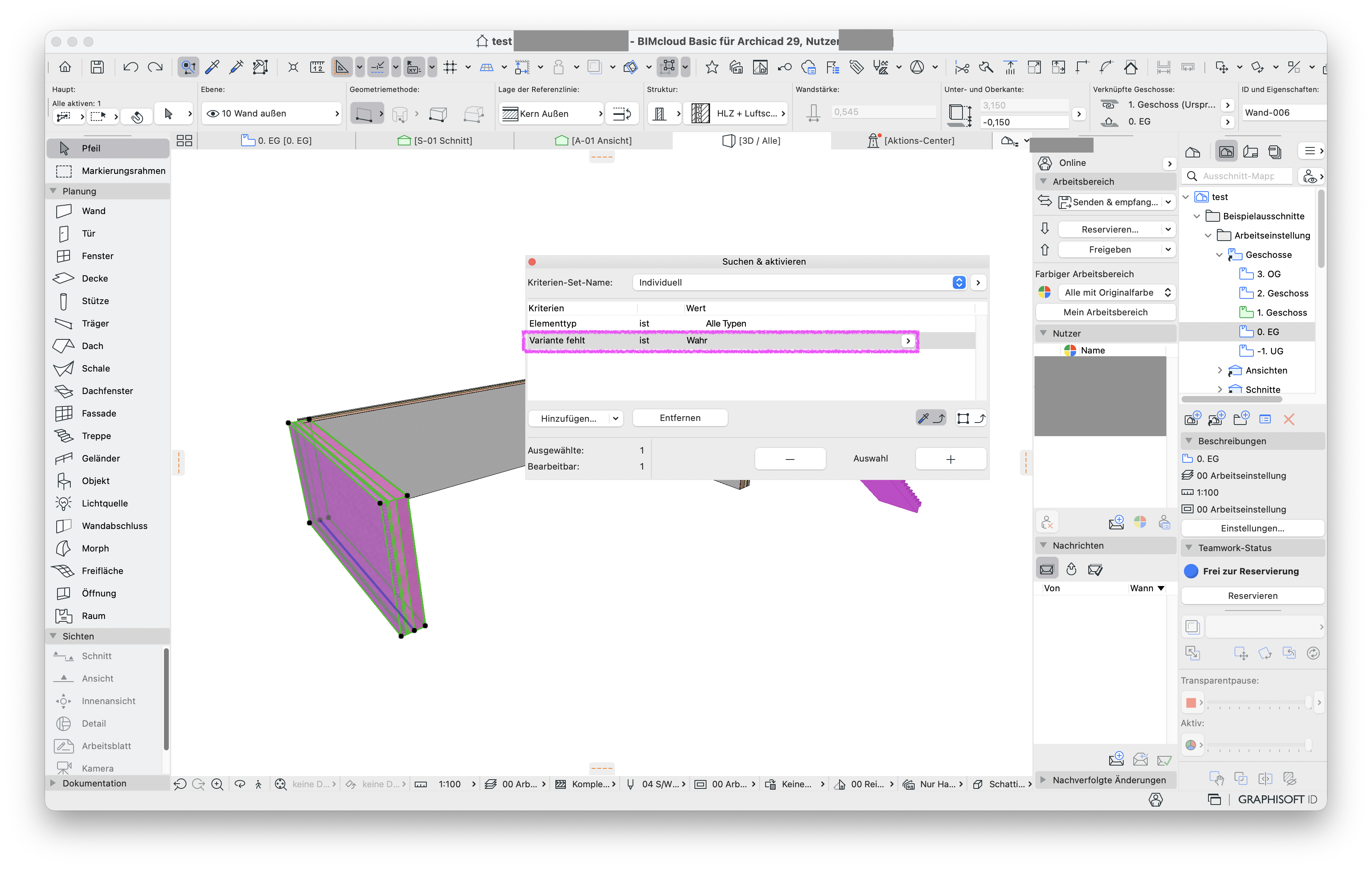Click the Ausschnitt-Mappe search field
This screenshot has width=1372, height=870.
coord(1237,176)
